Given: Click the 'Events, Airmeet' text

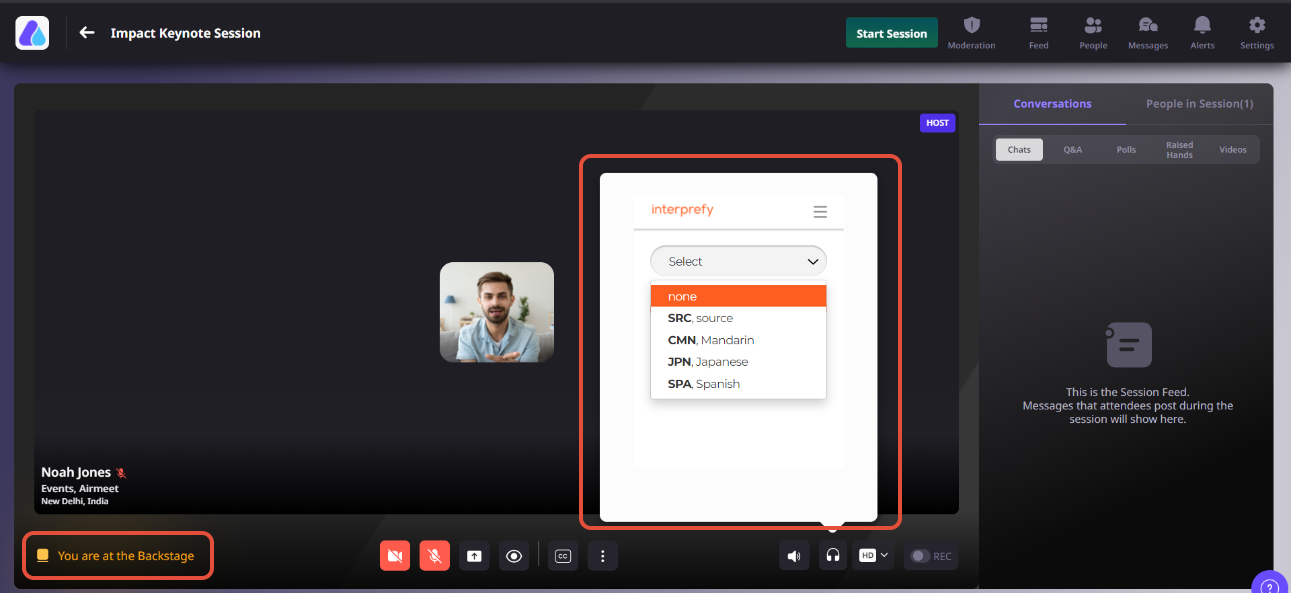Looking at the screenshot, I should pyautogui.click(x=80, y=488).
